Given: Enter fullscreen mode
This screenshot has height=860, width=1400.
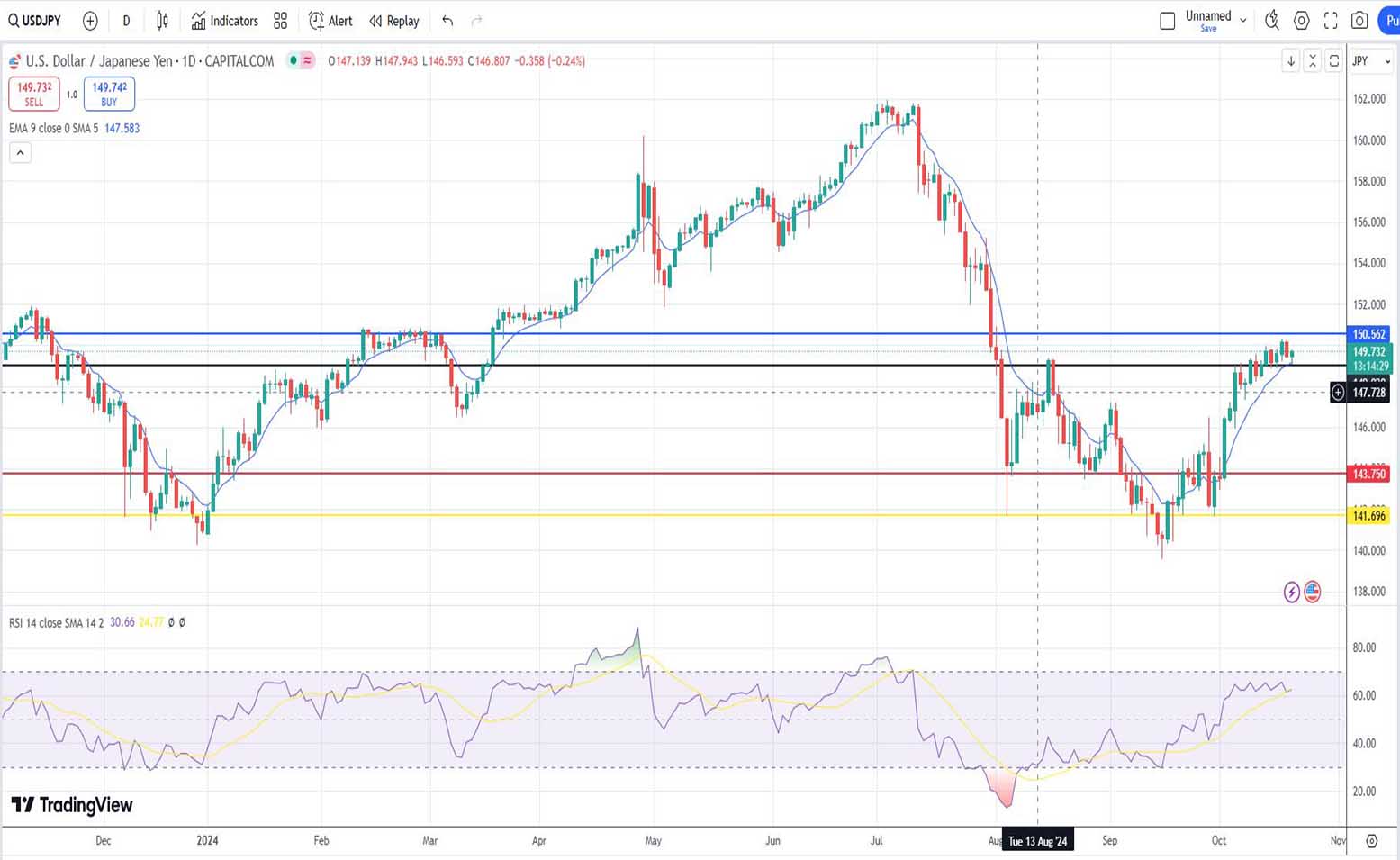Looking at the screenshot, I should tap(1331, 21).
